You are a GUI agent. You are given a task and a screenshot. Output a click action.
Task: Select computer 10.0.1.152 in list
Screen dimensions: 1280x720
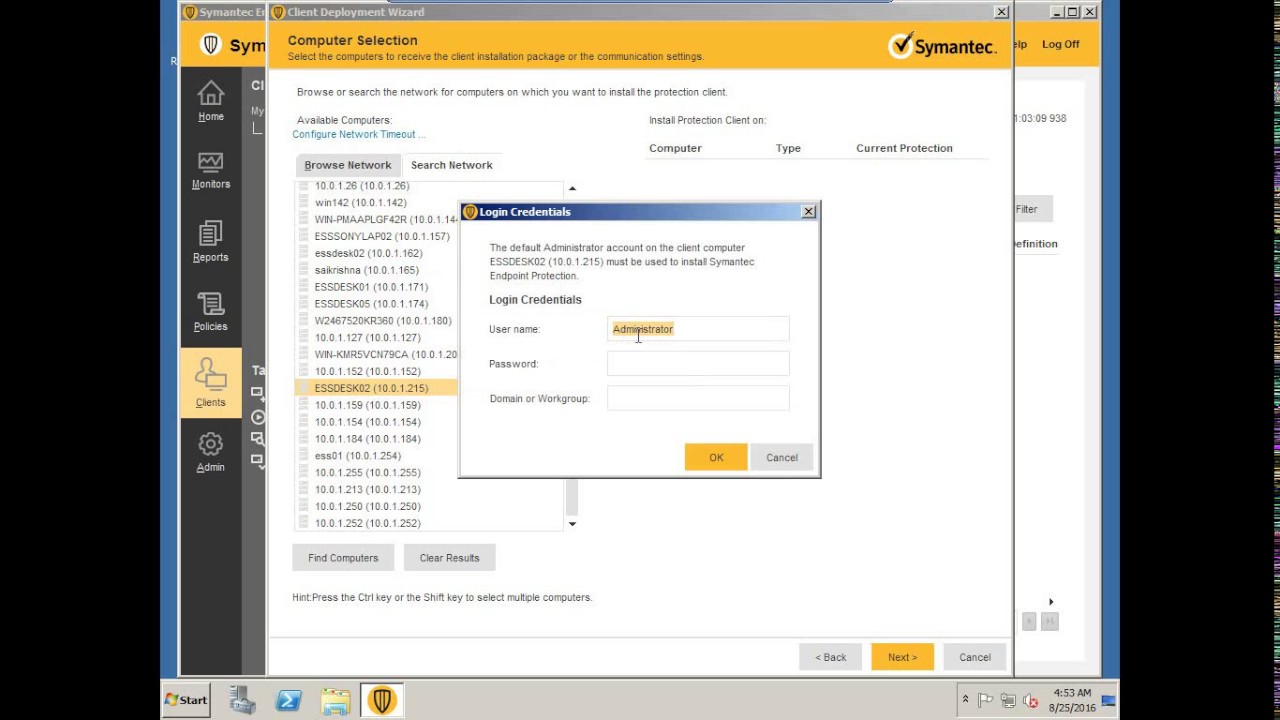(367, 371)
